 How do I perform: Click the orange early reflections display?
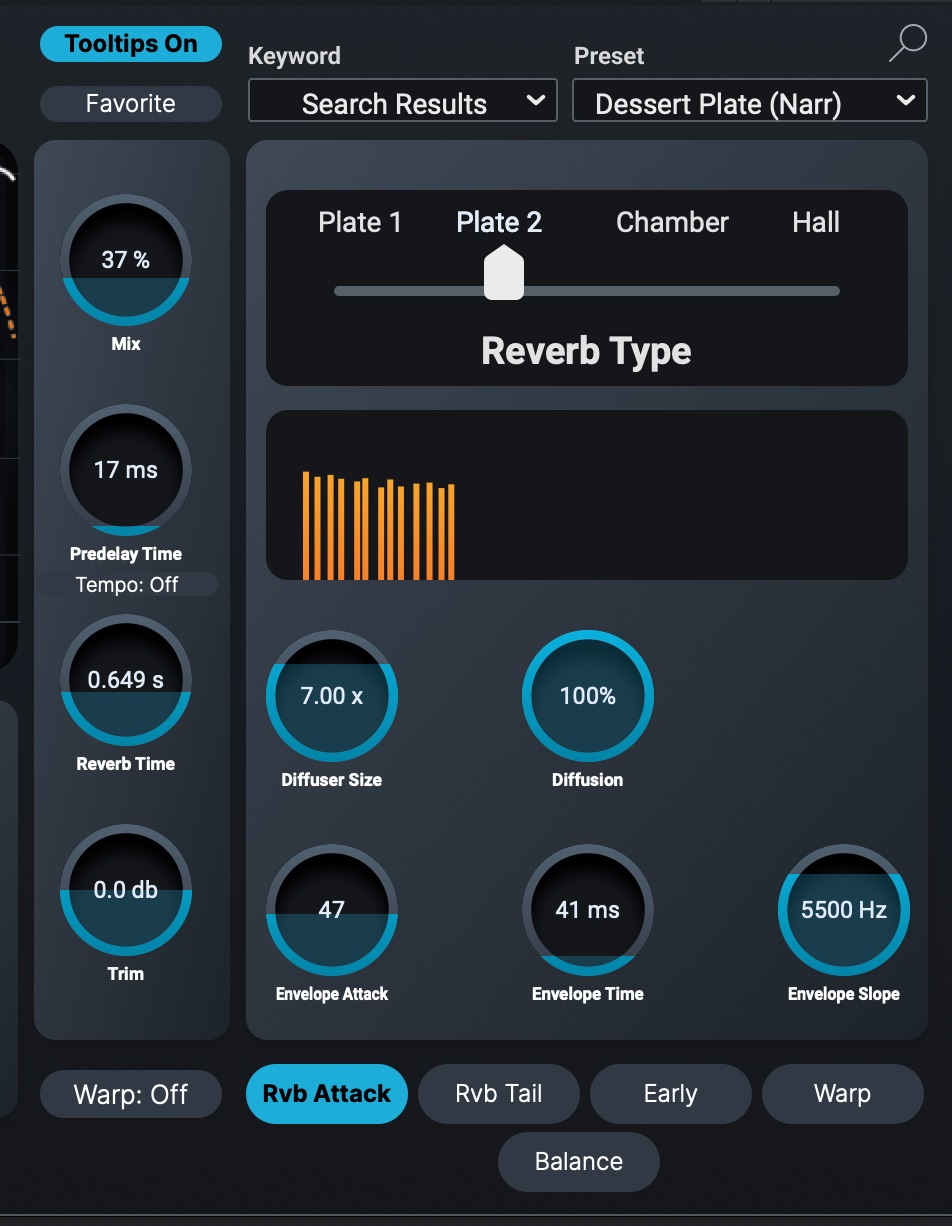[x=586, y=495]
